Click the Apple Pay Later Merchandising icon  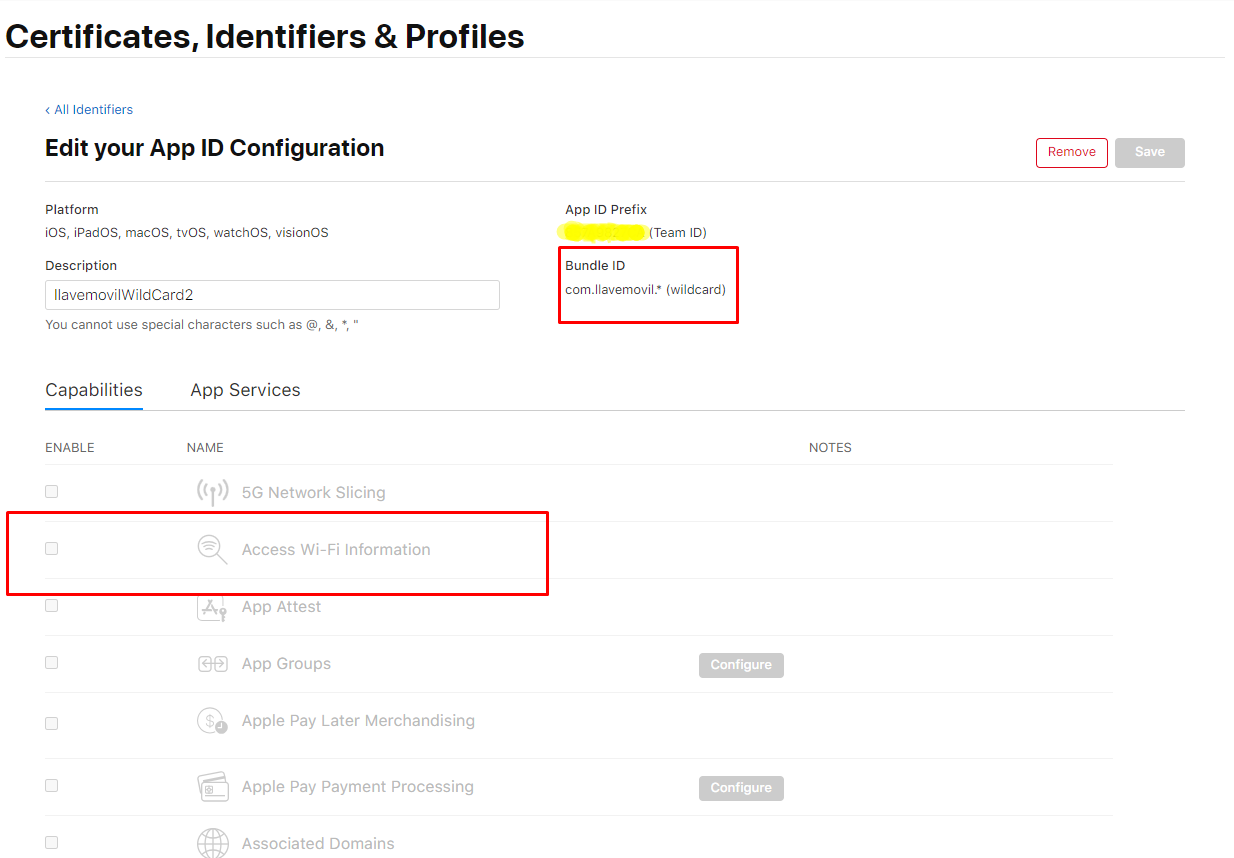coord(212,721)
